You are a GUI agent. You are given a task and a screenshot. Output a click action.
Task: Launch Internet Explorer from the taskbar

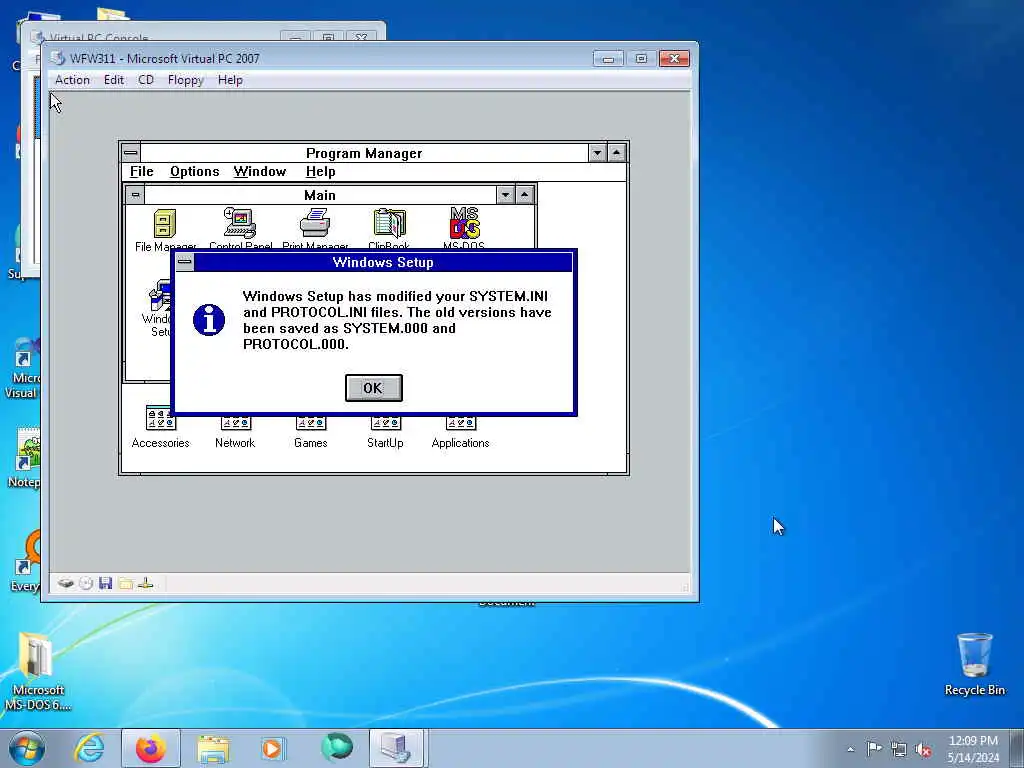[89, 748]
